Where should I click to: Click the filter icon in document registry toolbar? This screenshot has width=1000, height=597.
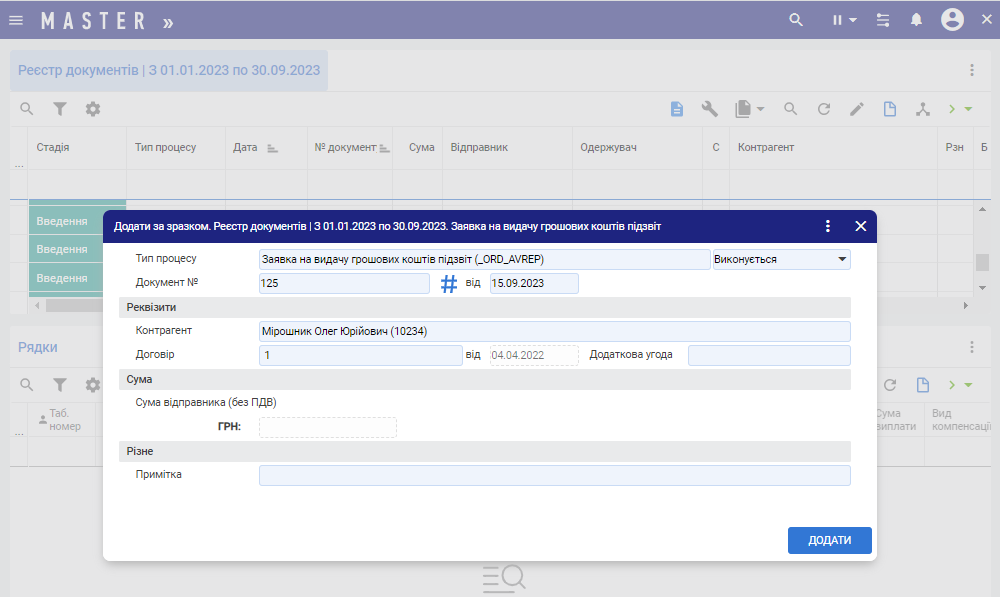tap(60, 109)
